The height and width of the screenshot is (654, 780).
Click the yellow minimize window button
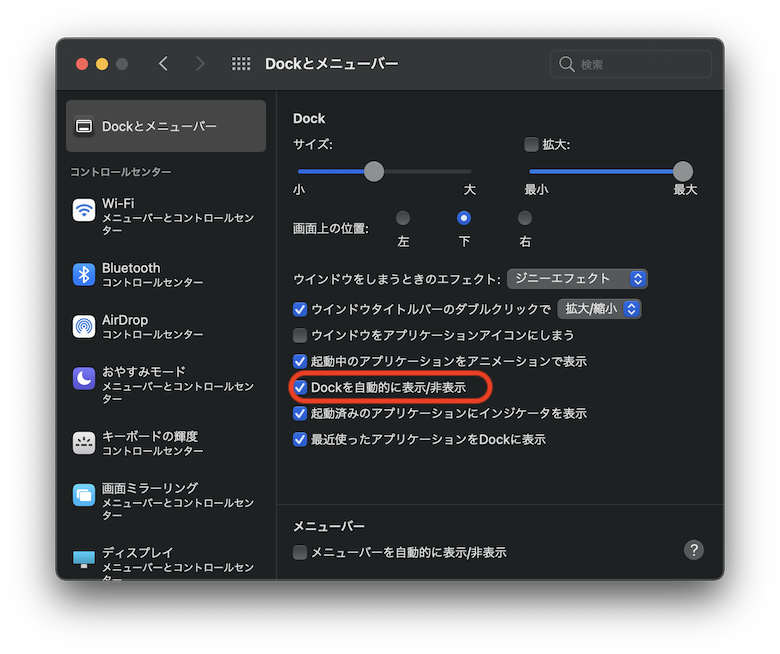point(102,64)
